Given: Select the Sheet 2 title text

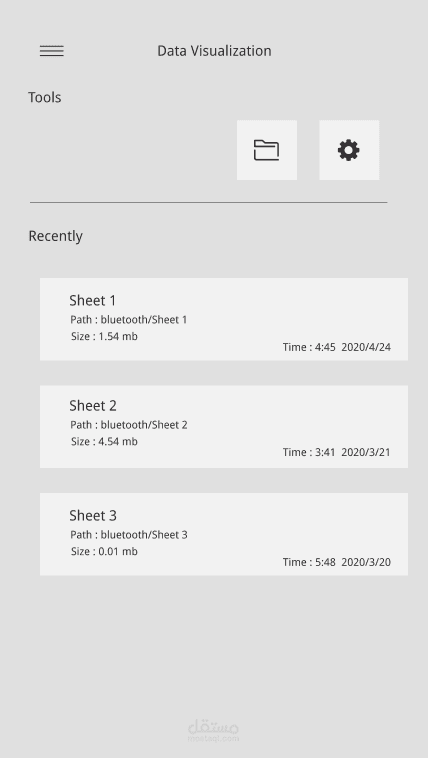Looking at the screenshot, I should point(93,406).
